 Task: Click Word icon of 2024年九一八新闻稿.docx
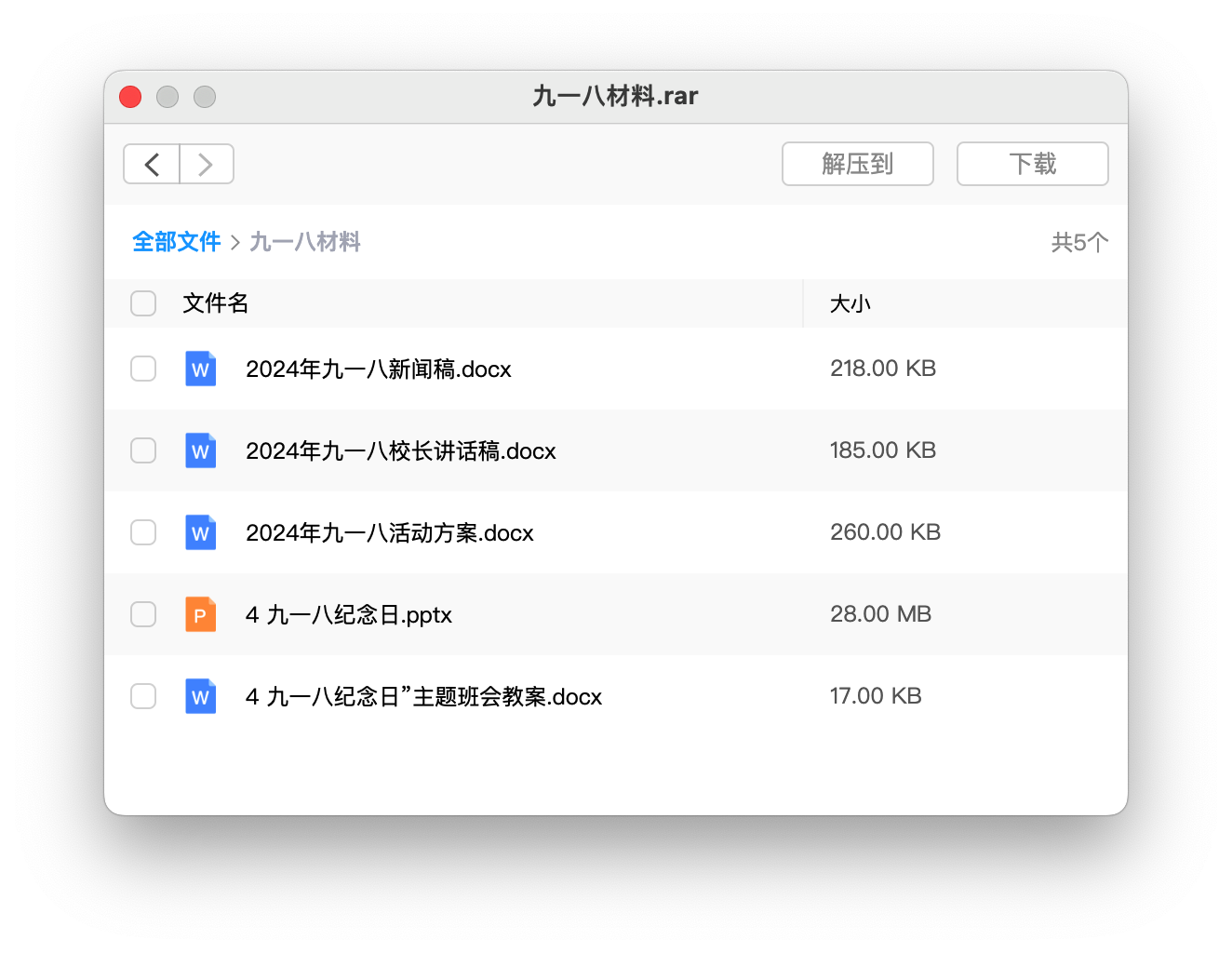tap(201, 369)
